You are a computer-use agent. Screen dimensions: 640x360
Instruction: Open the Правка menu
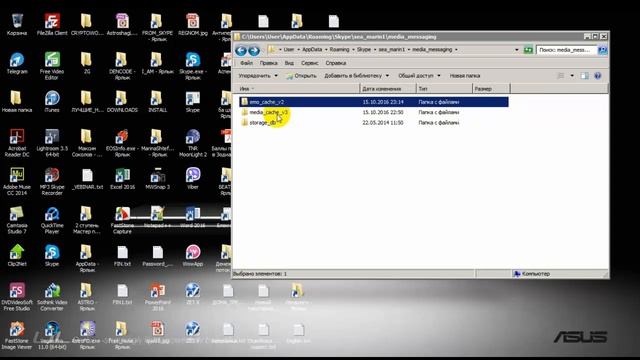[x=268, y=63]
